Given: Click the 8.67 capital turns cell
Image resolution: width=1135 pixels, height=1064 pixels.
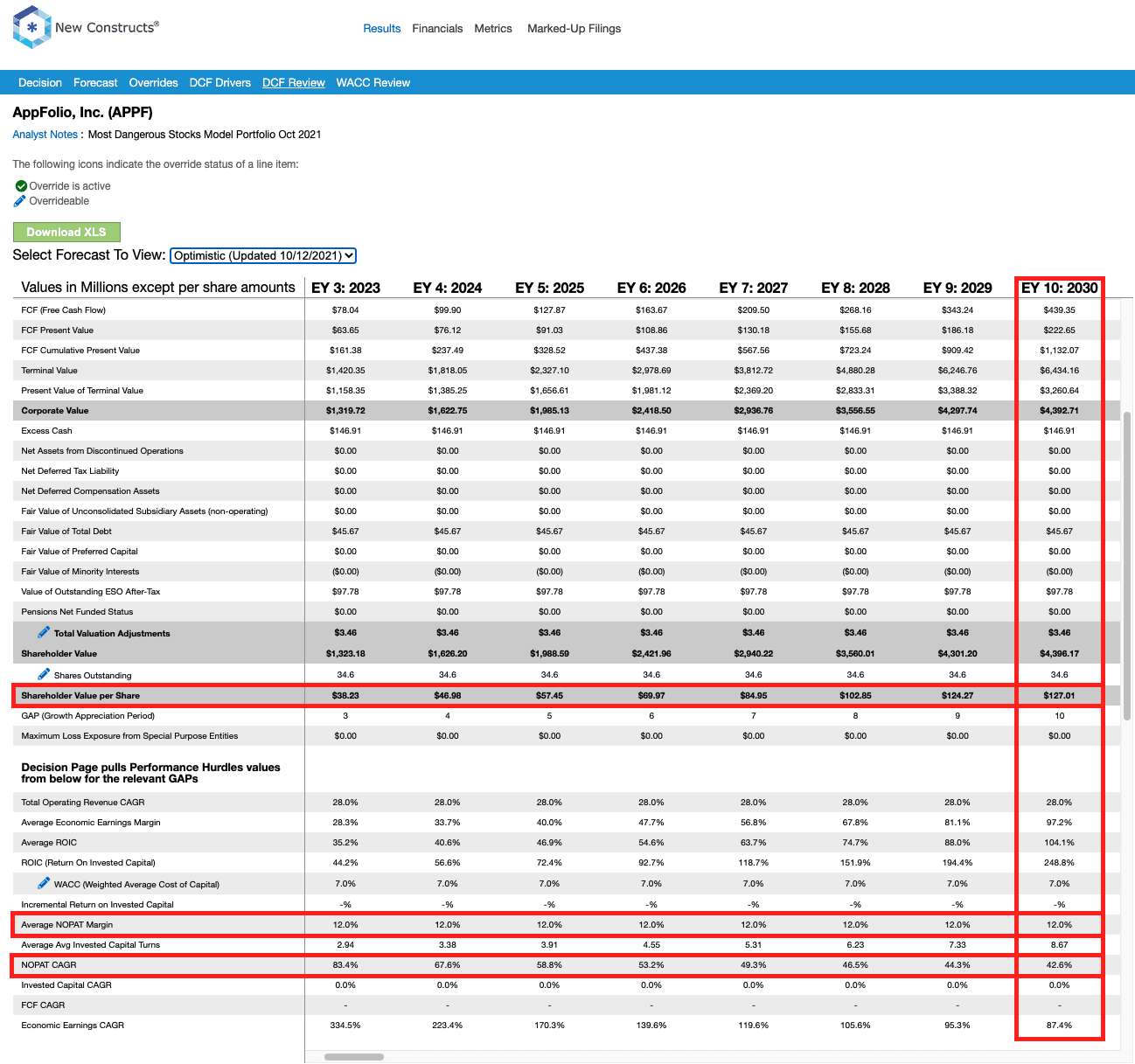Looking at the screenshot, I should (1060, 945).
